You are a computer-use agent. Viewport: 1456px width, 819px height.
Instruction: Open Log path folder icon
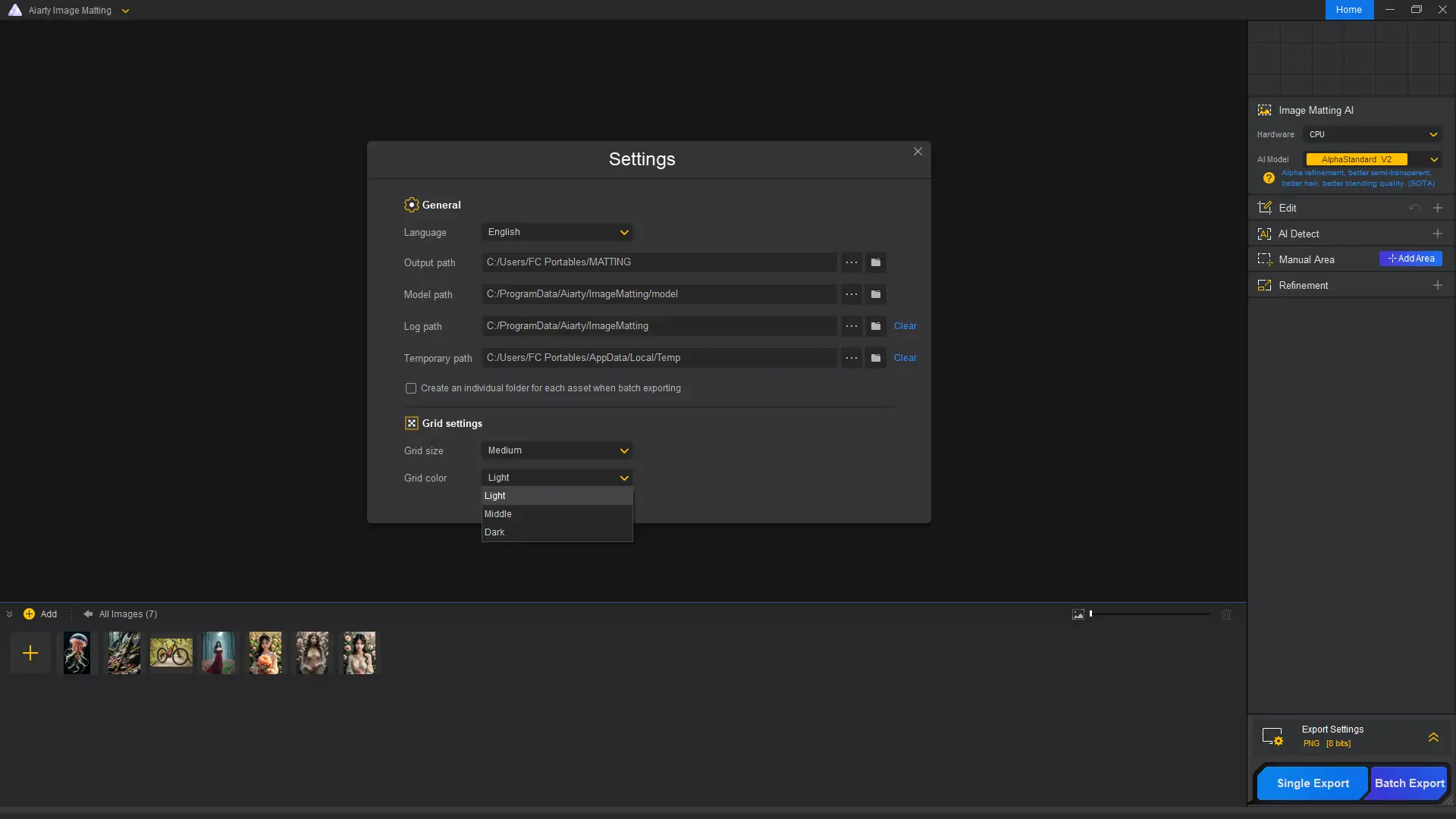point(875,326)
